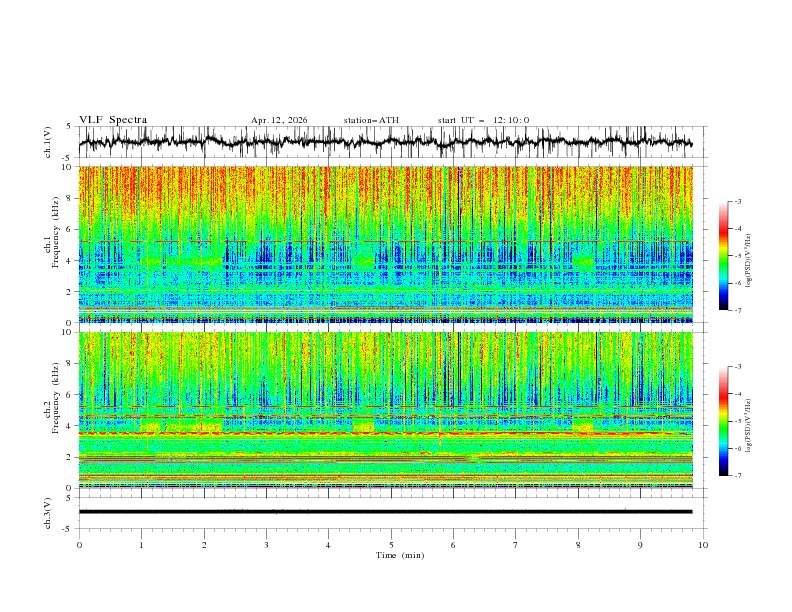
Task: Click the 'start UT = 12:10:0' label
Action: pos(483,120)
